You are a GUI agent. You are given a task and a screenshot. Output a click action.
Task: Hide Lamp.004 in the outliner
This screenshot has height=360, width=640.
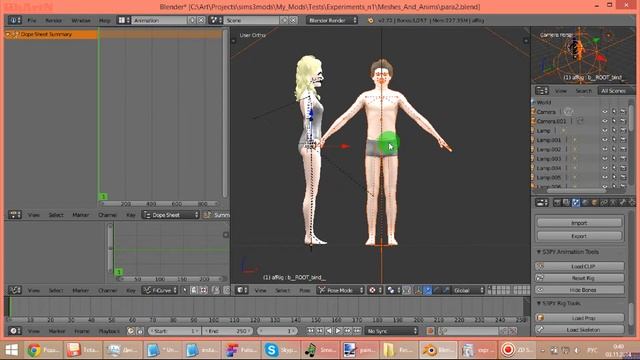point(605,168)
